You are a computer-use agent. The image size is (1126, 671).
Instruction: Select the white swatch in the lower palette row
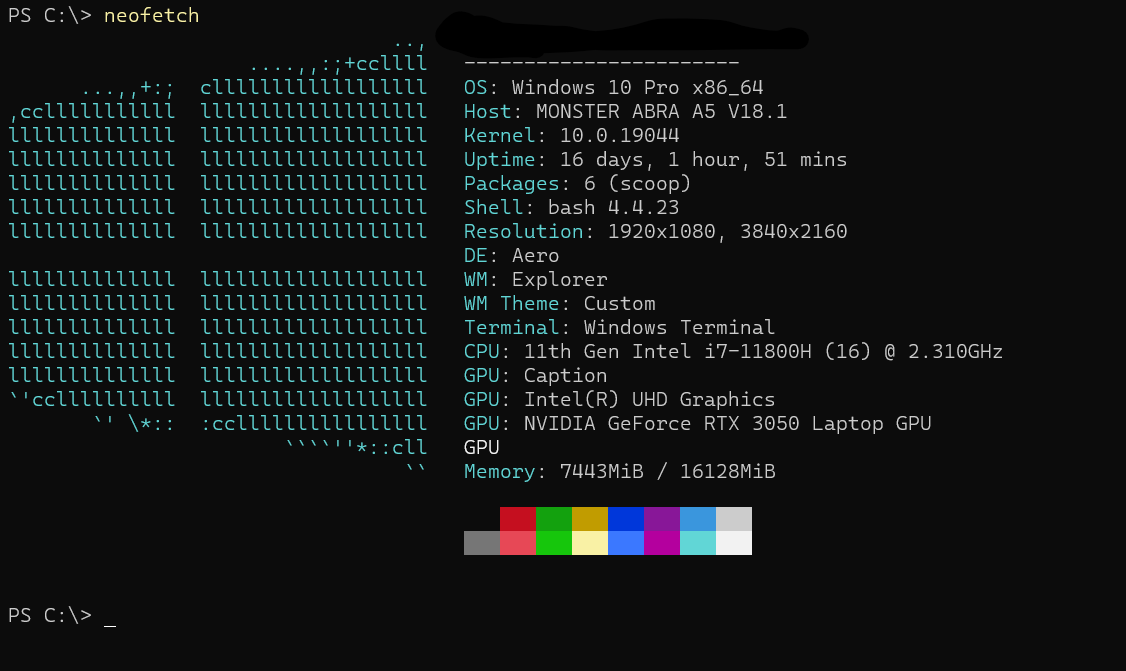click(734, 543)
